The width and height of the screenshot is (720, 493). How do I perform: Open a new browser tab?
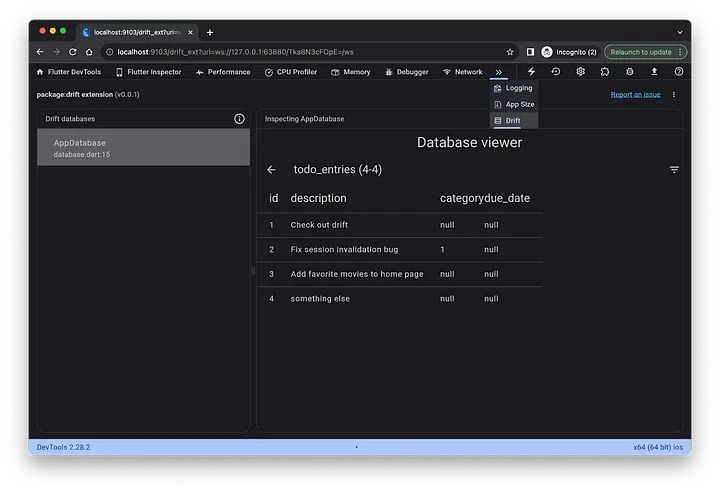(x=210, y=32)
